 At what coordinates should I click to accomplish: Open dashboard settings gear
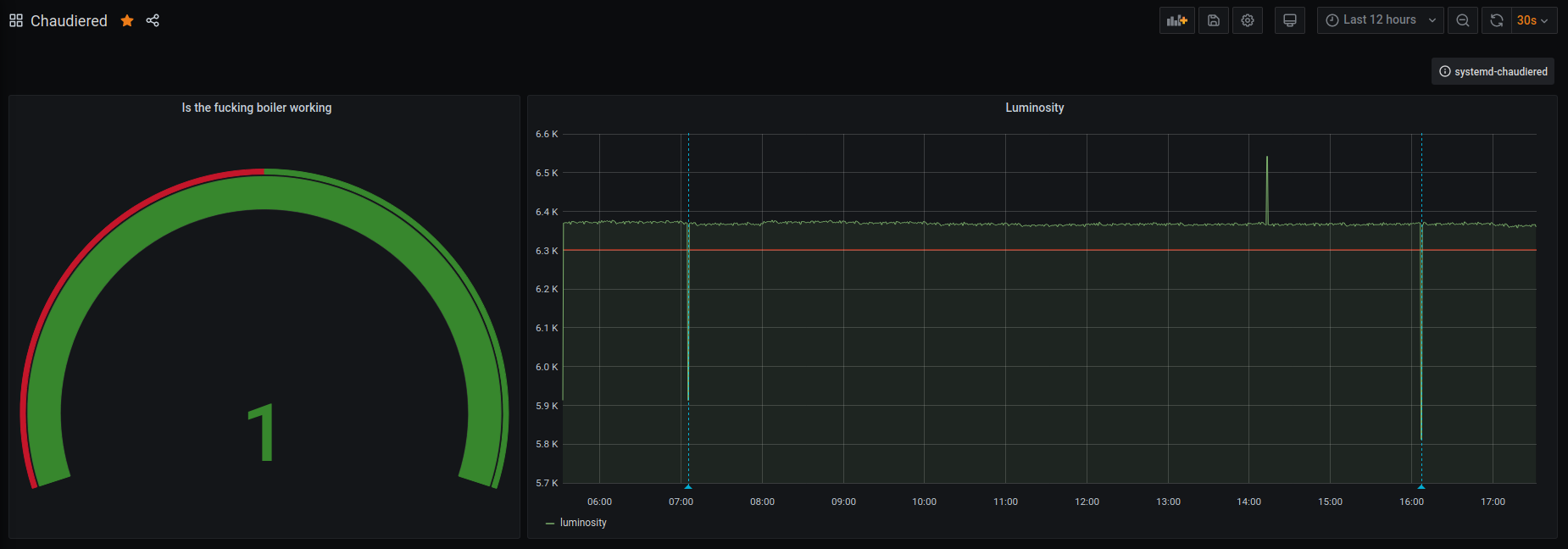(x=1248, y=20)
